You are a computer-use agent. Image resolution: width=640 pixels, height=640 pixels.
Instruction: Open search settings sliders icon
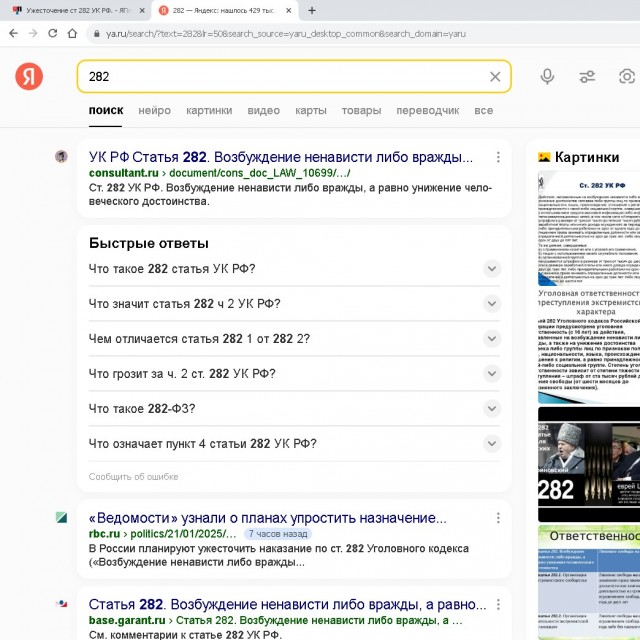pyautogui.click(x=587, y=76)
